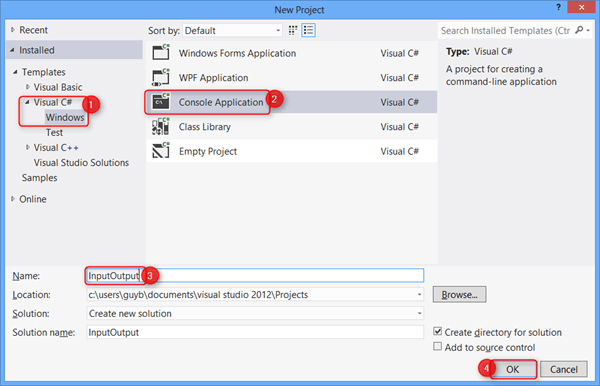Select the Visual Basic templates node
This screenshot has width=600, height=386.
click(x=58, y=87)
